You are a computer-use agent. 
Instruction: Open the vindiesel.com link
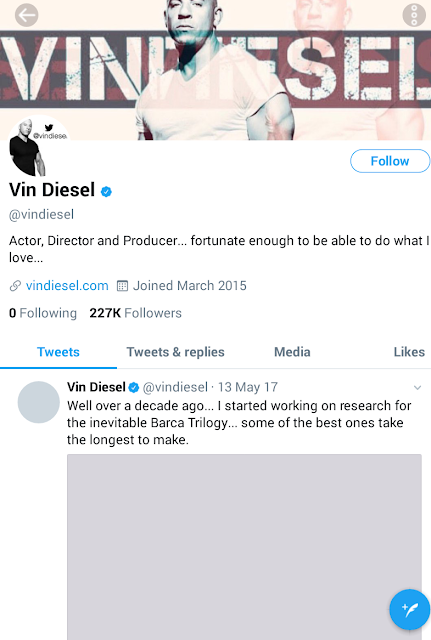click(x=67, y=286)
